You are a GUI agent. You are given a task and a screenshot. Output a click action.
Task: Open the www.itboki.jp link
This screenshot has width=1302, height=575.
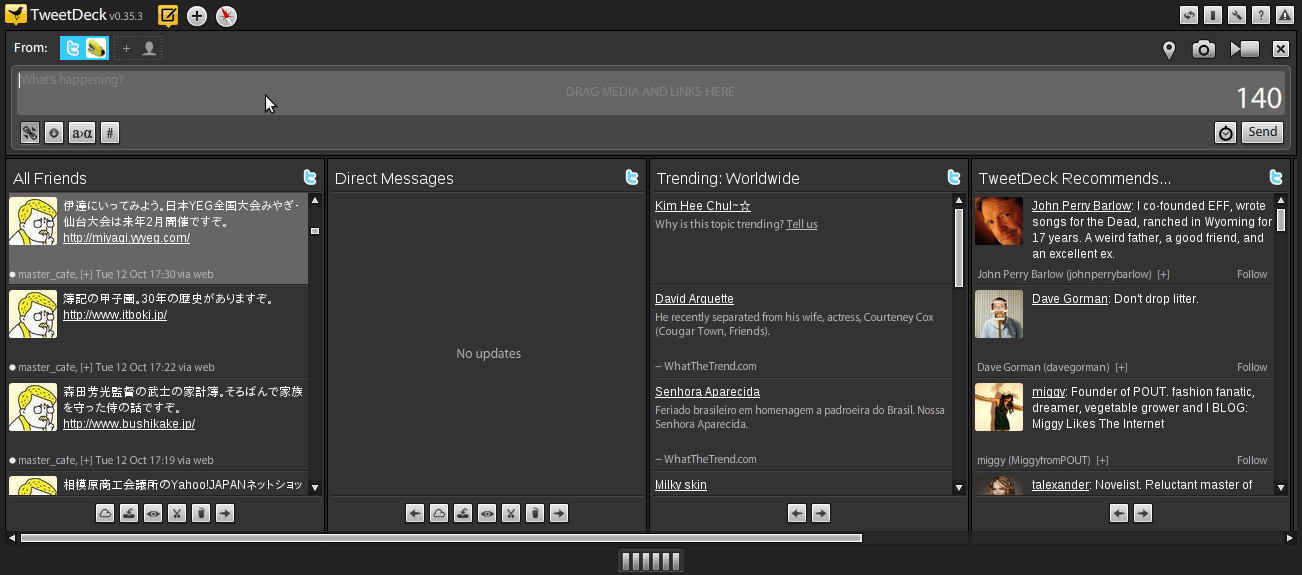pyautogui.click(x=115, y=314)
